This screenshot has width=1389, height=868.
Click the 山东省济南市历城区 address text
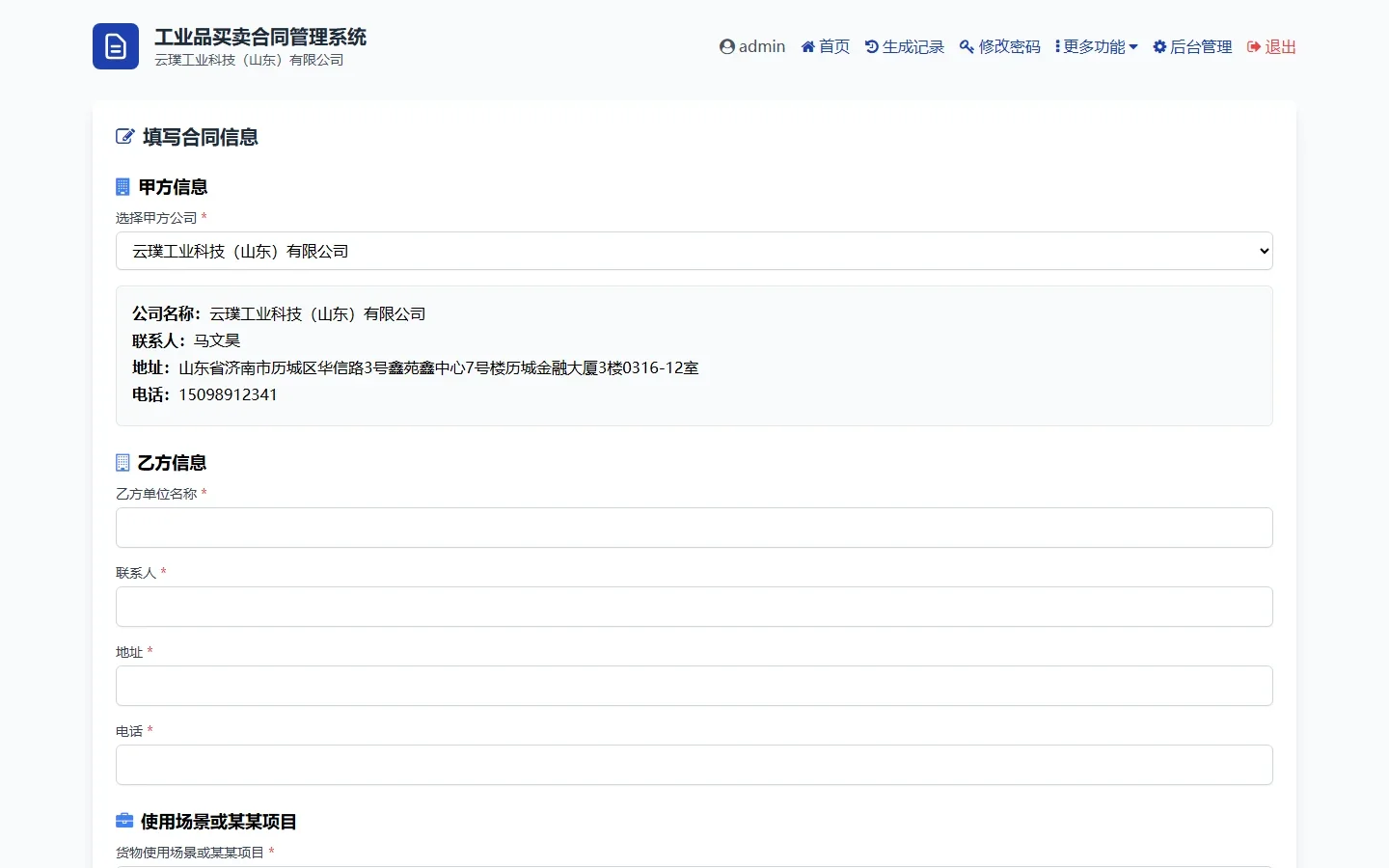[x=439, y=367]
